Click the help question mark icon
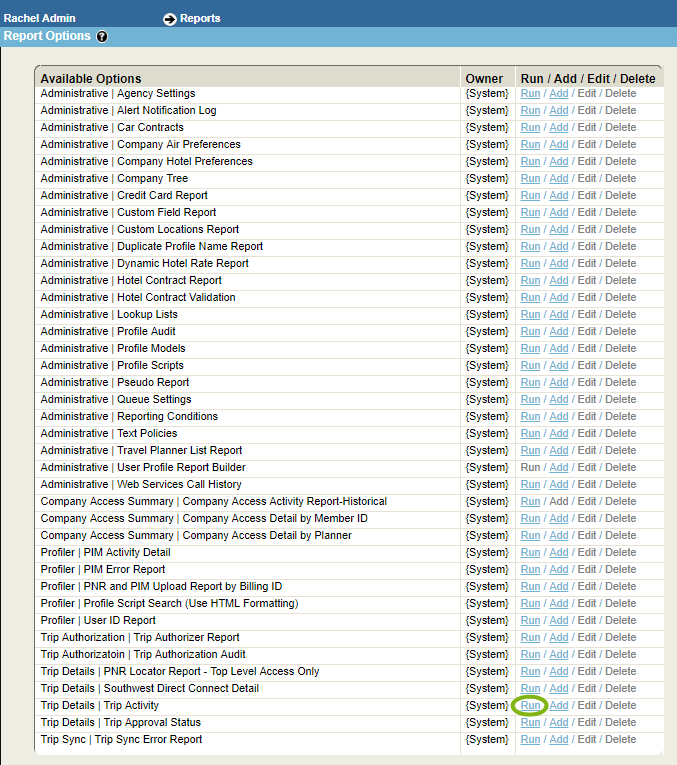Screen dimensions: 677x765 102,37
